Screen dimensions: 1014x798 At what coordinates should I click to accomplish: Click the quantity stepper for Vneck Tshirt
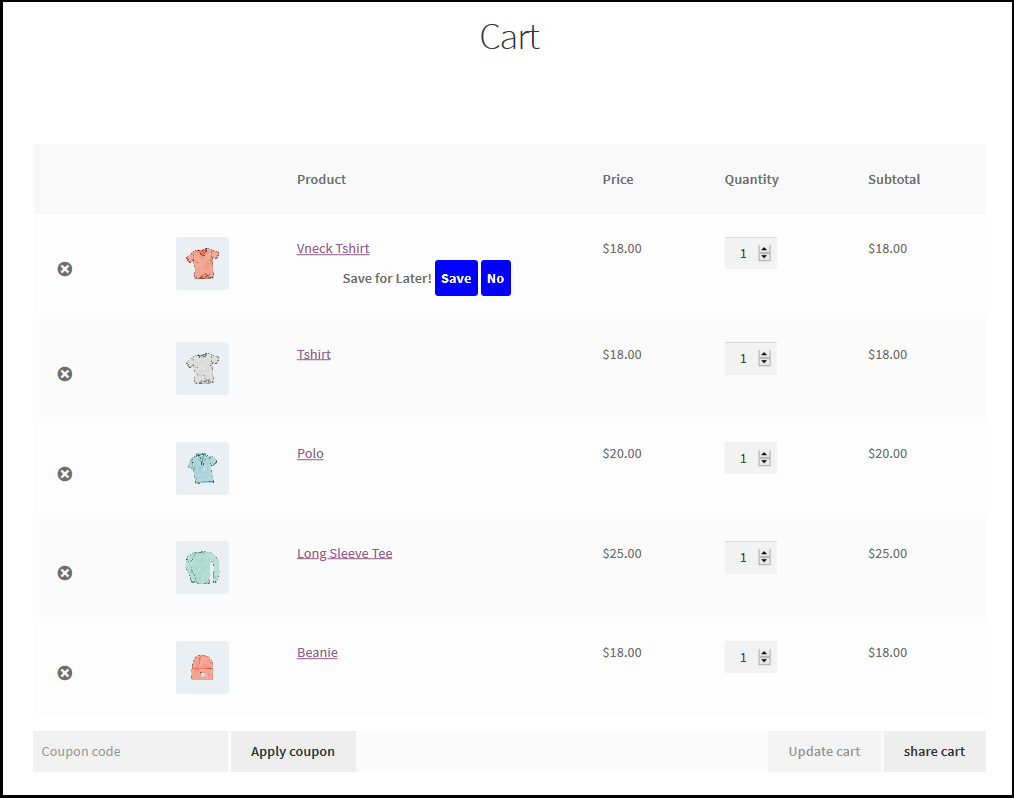pyautogui.click(x=764, y=254)
